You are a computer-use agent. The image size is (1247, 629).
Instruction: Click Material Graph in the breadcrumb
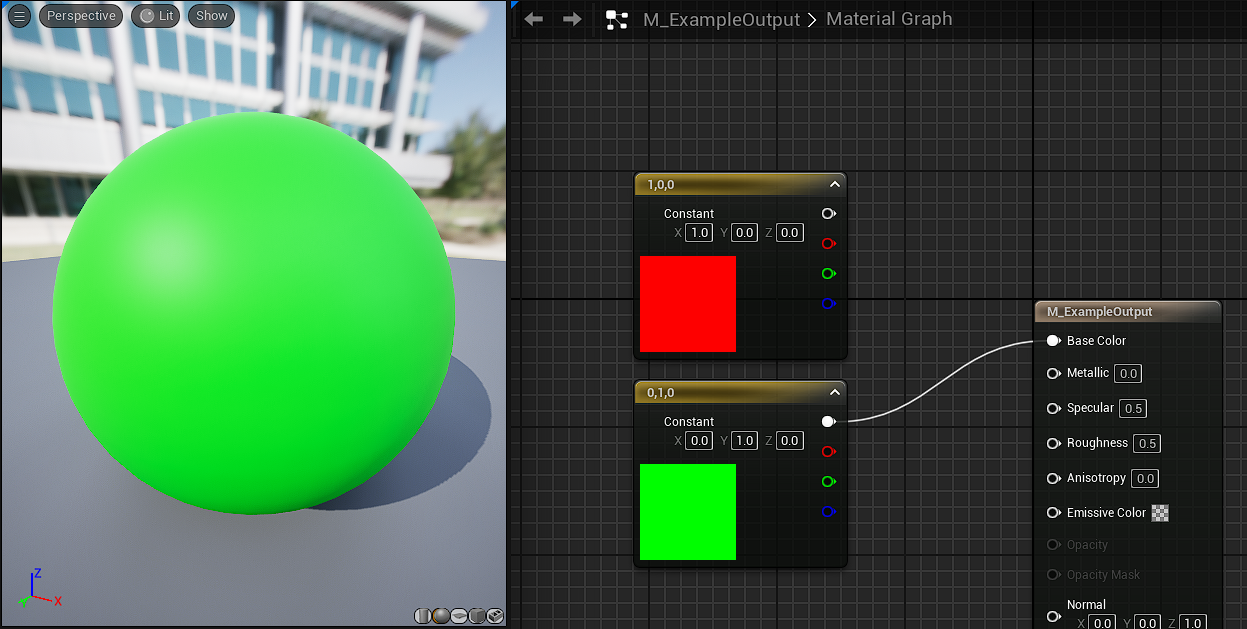888,20
